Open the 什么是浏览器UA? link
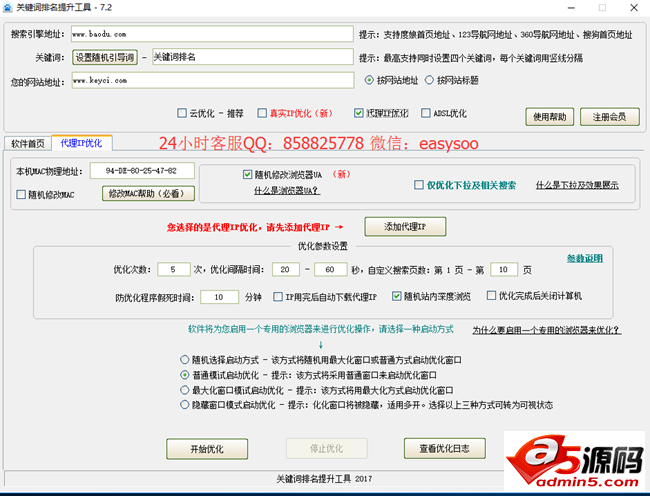Screen dimensions: 650x496 click(x=287, y=191)
